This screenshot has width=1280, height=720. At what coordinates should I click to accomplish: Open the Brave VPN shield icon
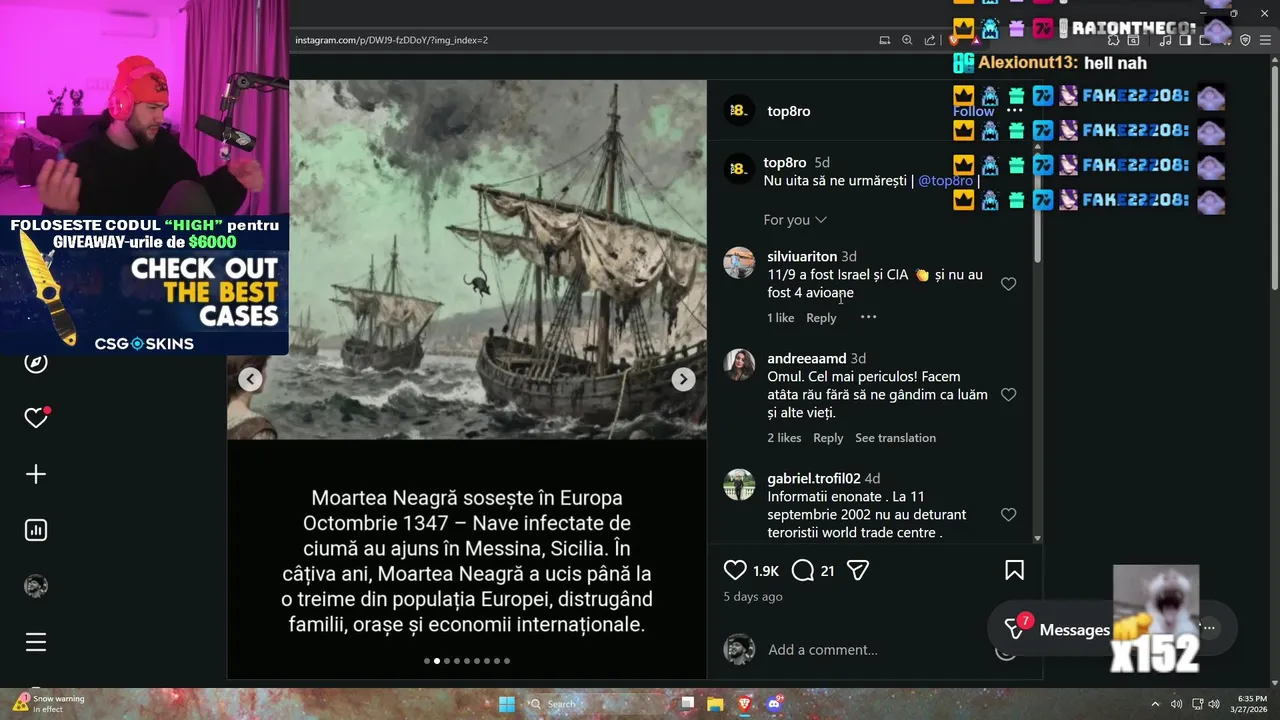coord(1246,40)
